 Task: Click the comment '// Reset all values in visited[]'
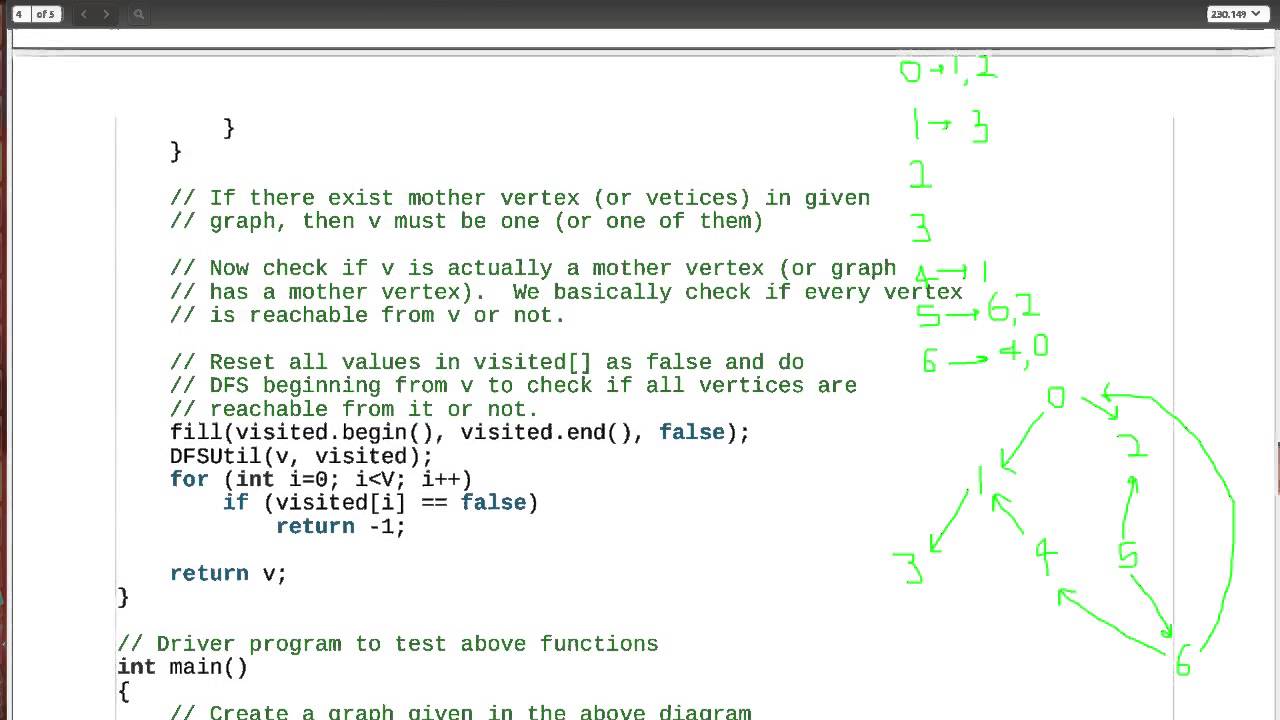click(487, 362)
